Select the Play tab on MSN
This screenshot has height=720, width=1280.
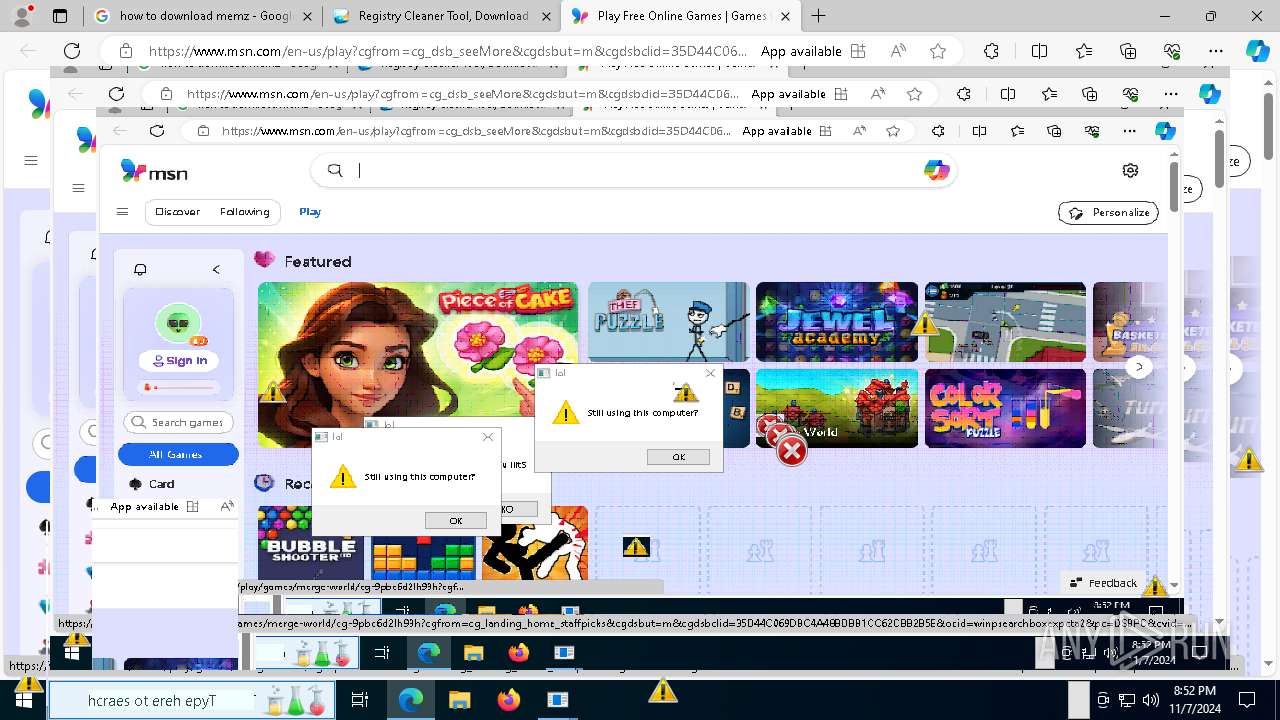click(x=310, y=212)
